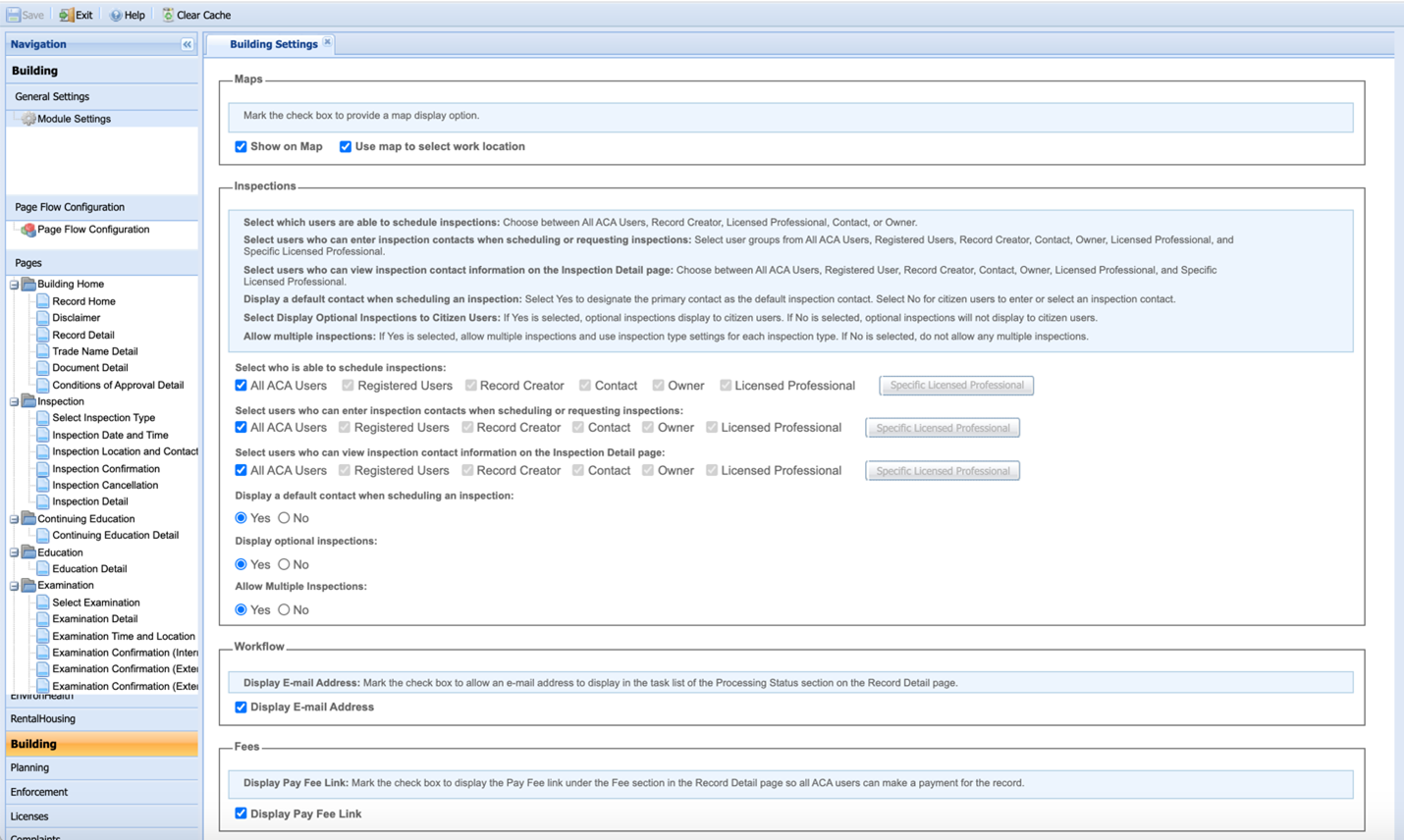Close the Building Settings tab
The width and height of the screenshot is (1404, 840).
(327, 42)
